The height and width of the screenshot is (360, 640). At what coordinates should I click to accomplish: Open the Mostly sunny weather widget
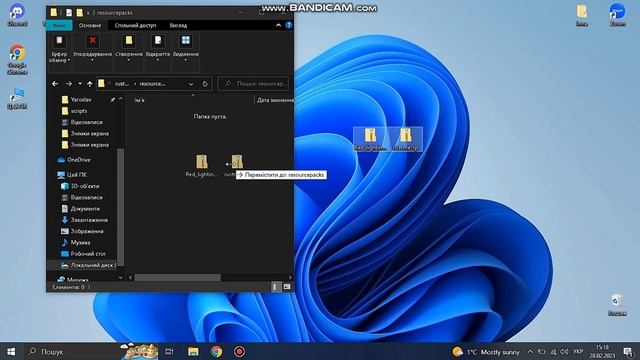(x=486, y=352)
